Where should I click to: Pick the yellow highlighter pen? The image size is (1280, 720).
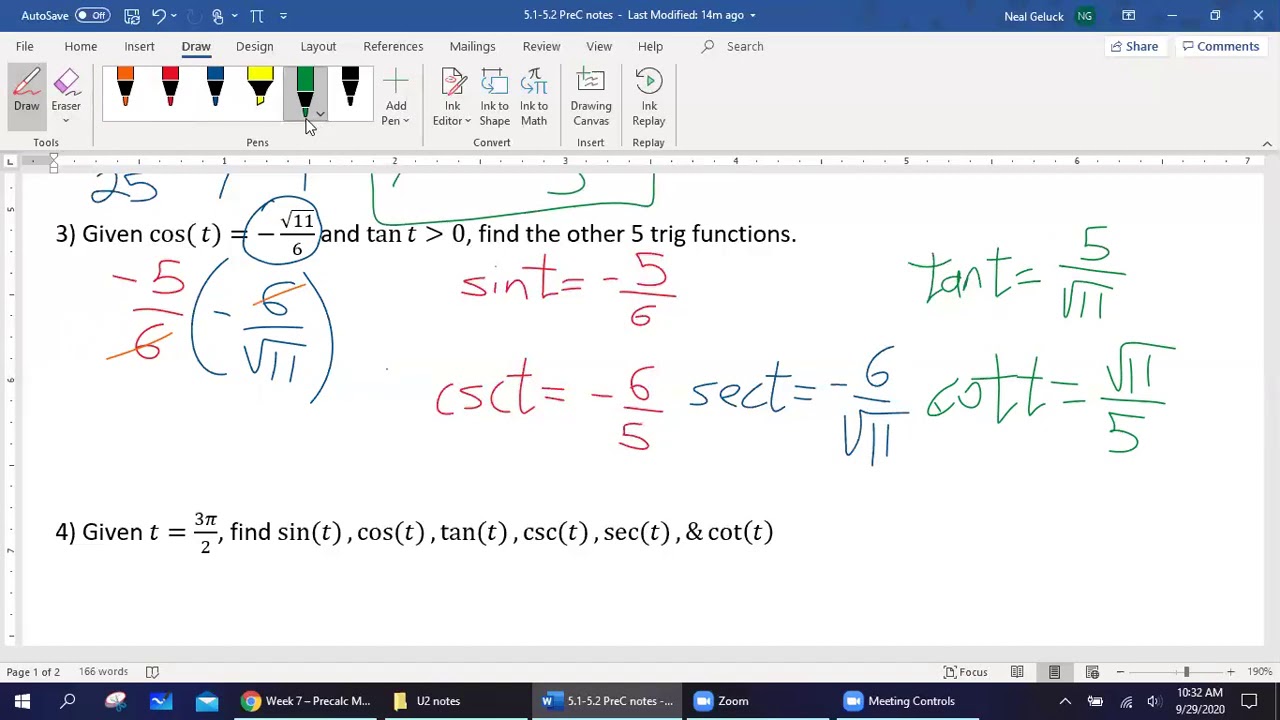tap(260, 88)
